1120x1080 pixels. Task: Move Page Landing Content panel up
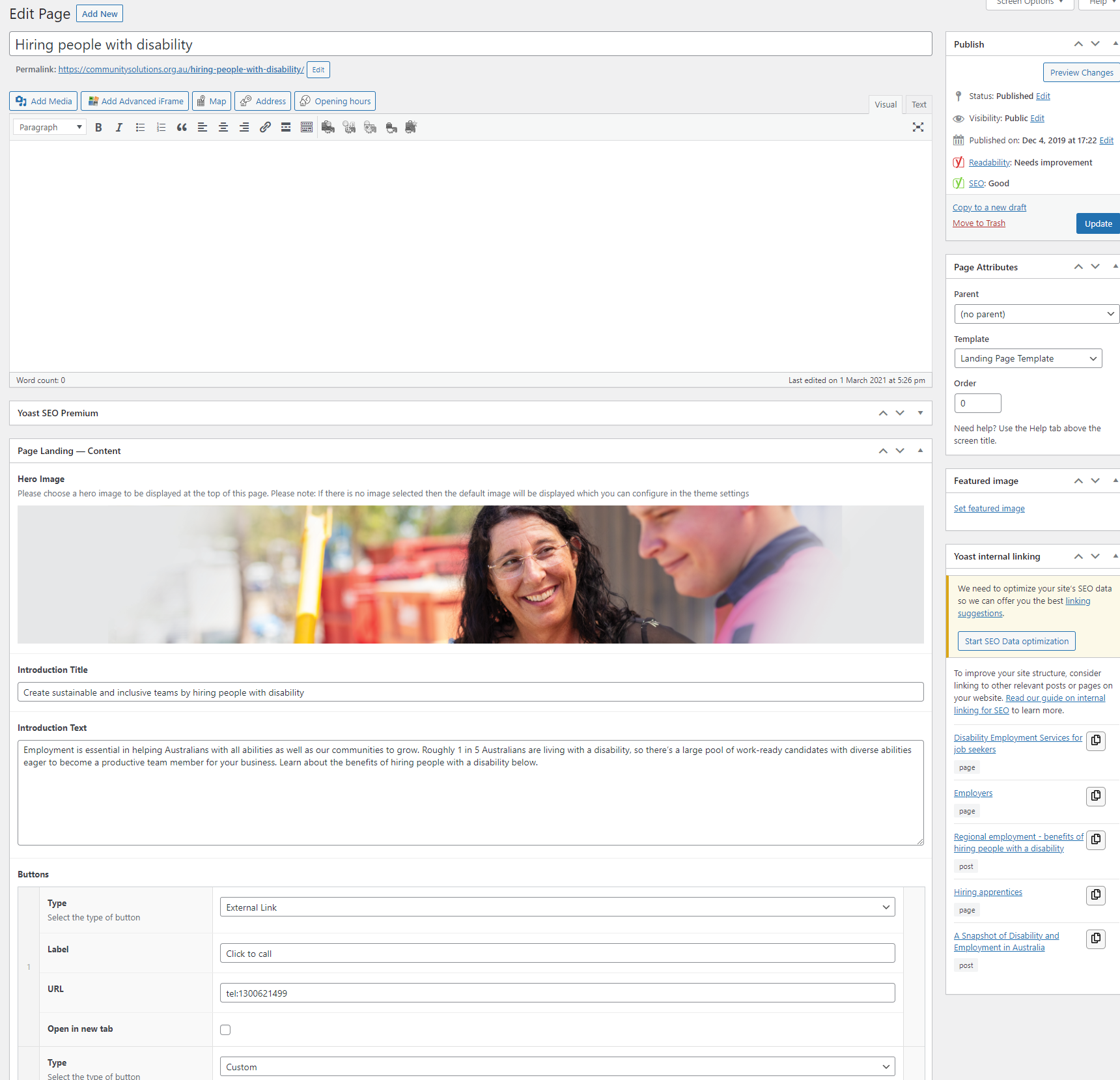point(883,451)
